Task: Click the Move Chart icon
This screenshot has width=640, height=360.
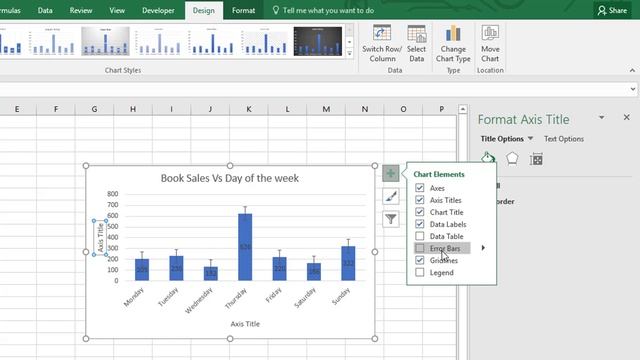Action: tap(490, 33)
